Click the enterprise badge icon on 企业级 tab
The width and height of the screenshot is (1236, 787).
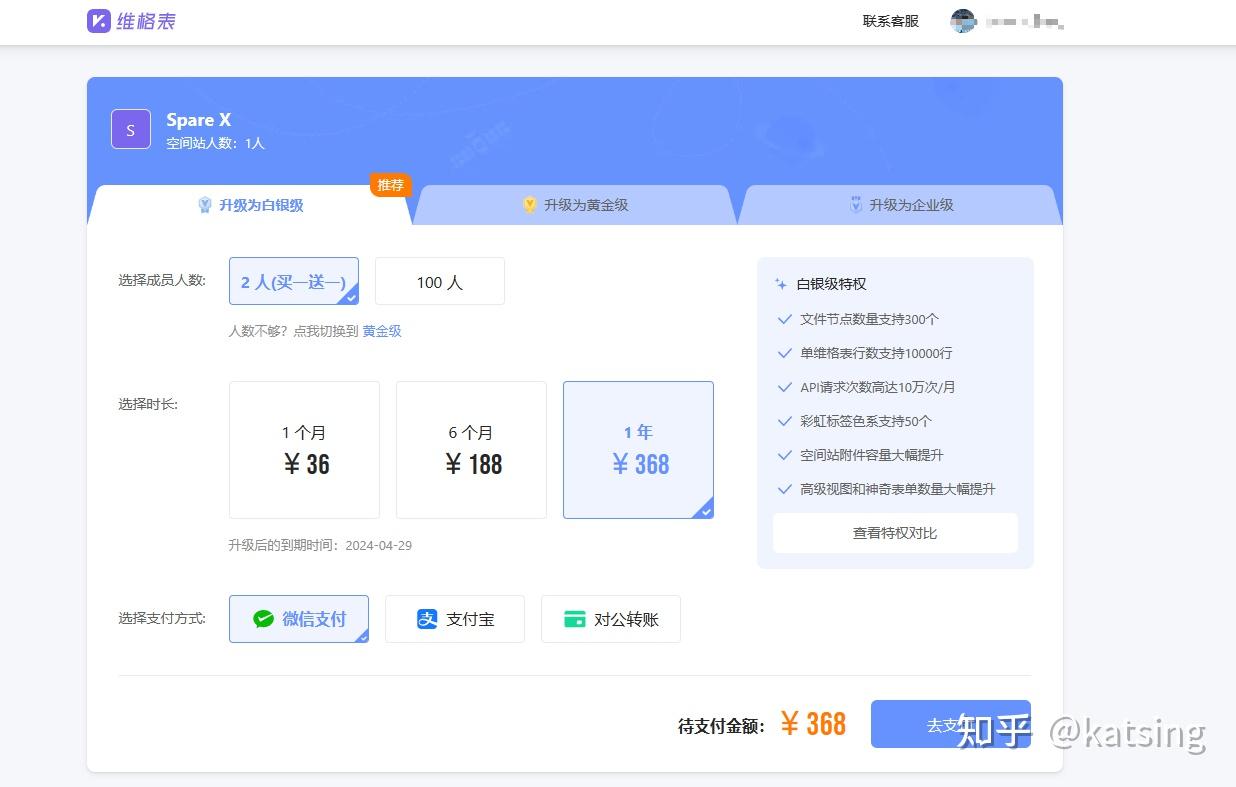pos(856,205)
